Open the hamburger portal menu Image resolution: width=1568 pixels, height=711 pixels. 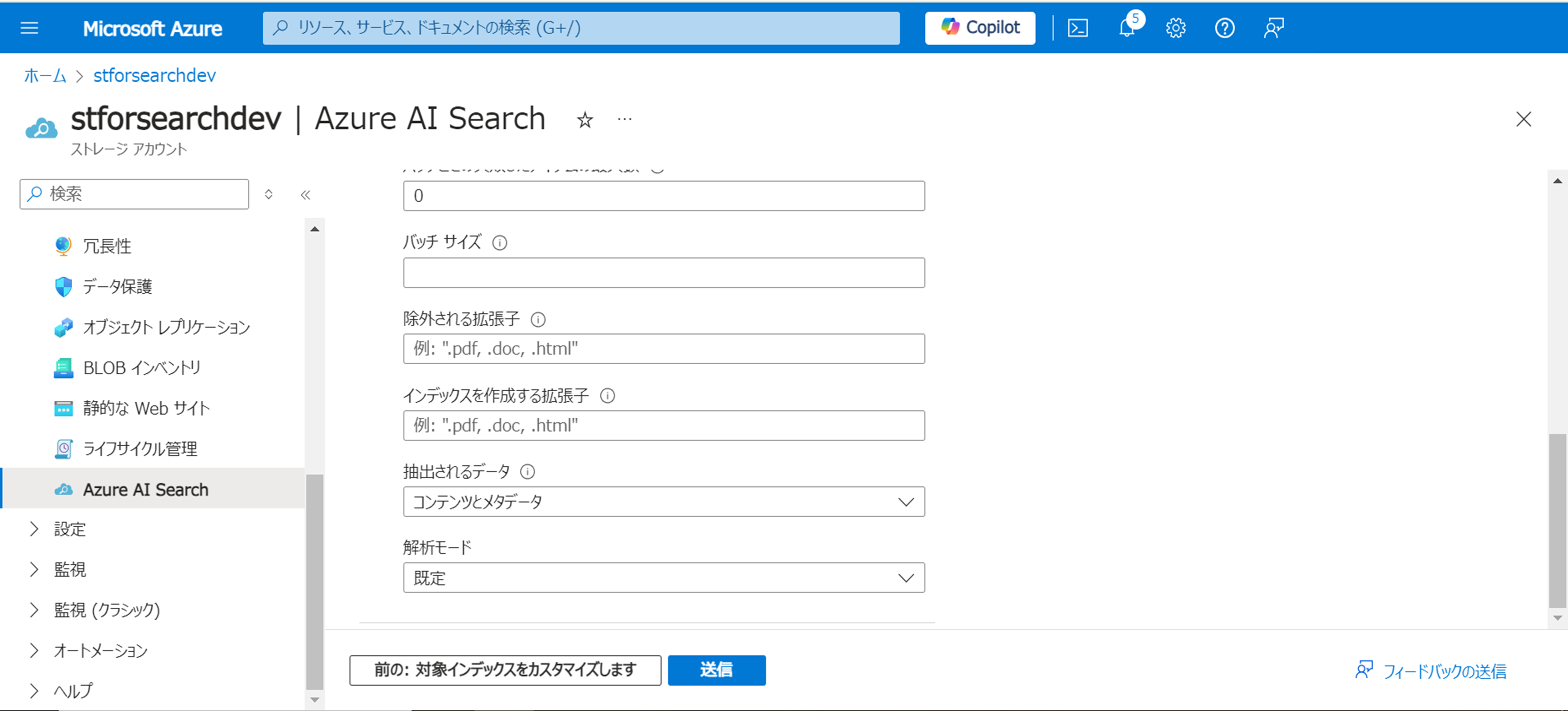click(x=29, y=28)
